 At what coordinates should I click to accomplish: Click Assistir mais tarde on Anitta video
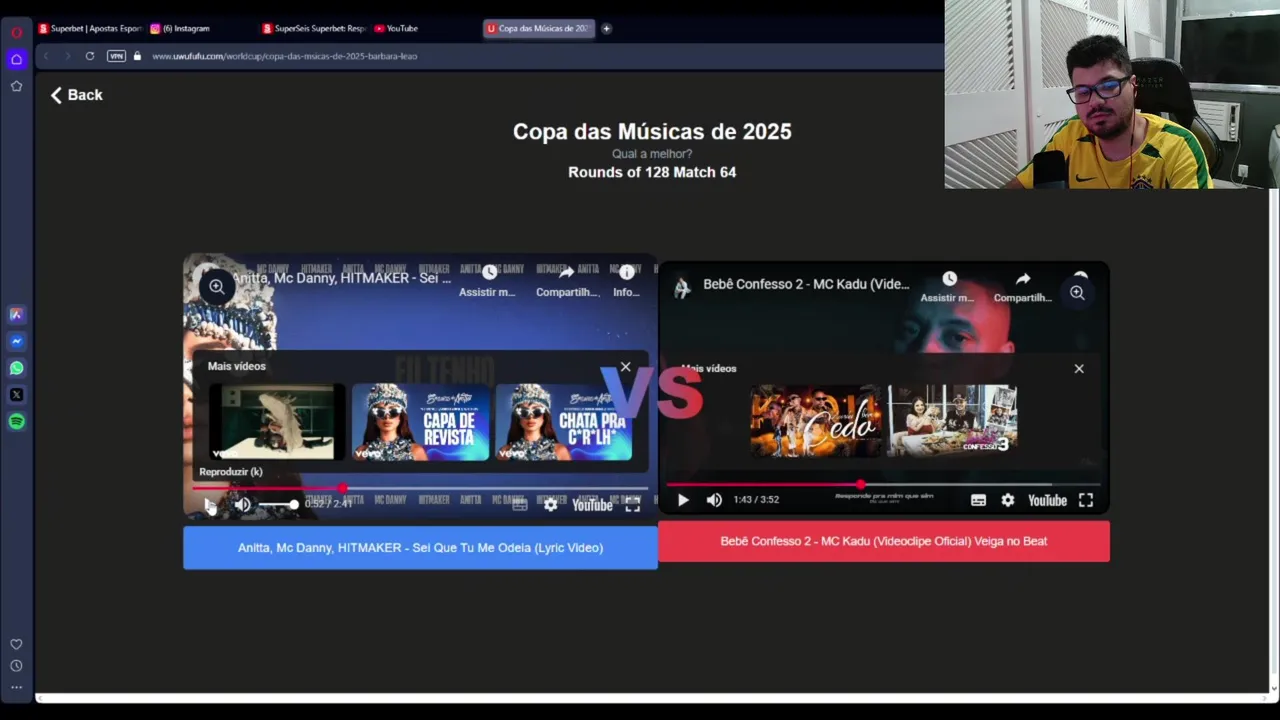pos(488,281)
